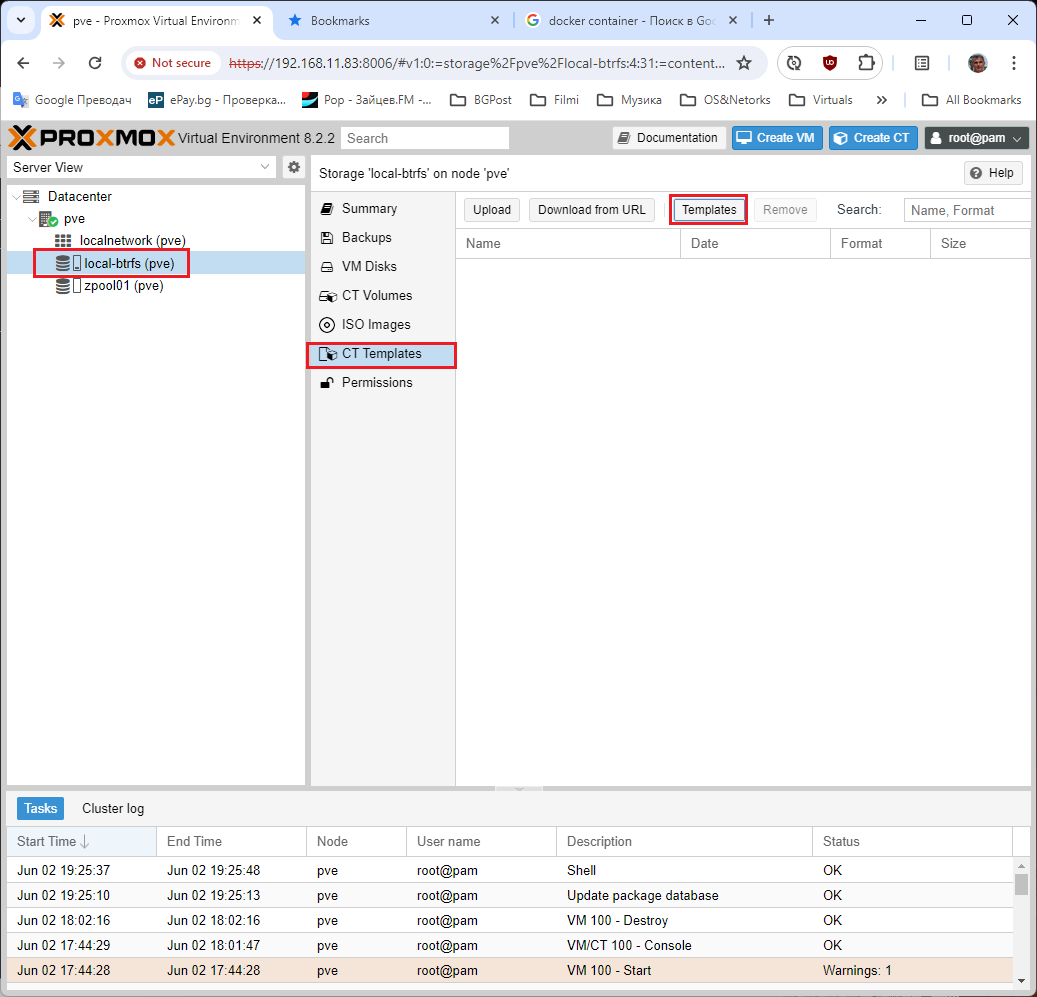Open the root@pam user menu
The image size is (1037, 997).
click(976, 138)
